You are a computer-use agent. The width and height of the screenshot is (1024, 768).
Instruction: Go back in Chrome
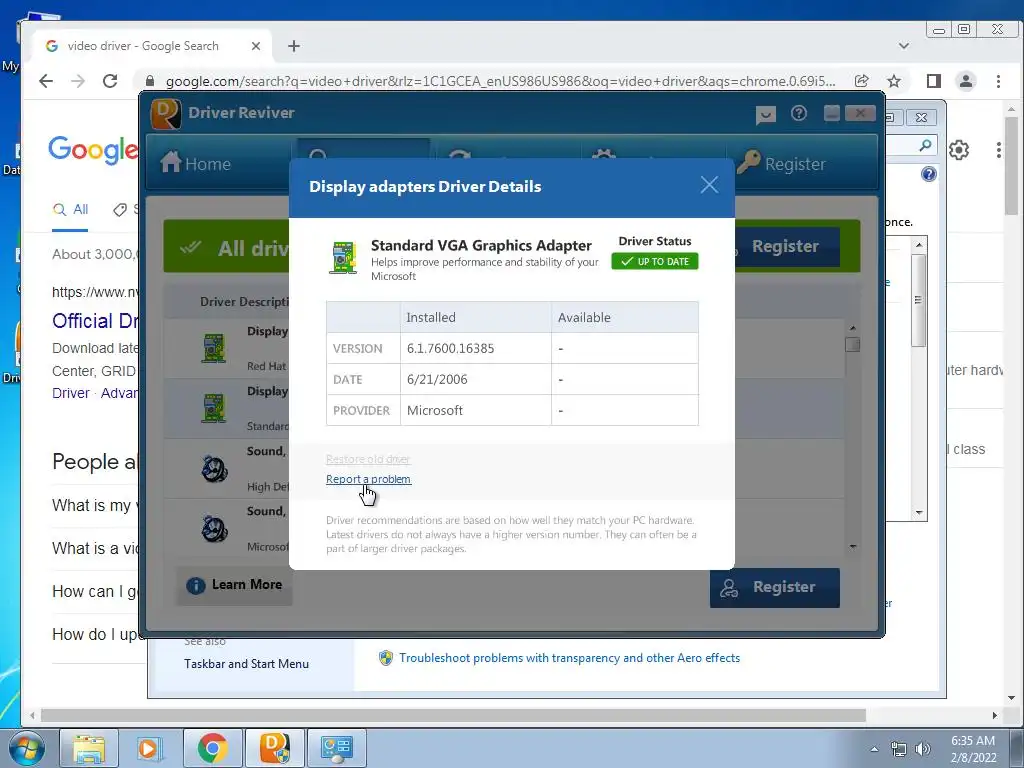46,81
